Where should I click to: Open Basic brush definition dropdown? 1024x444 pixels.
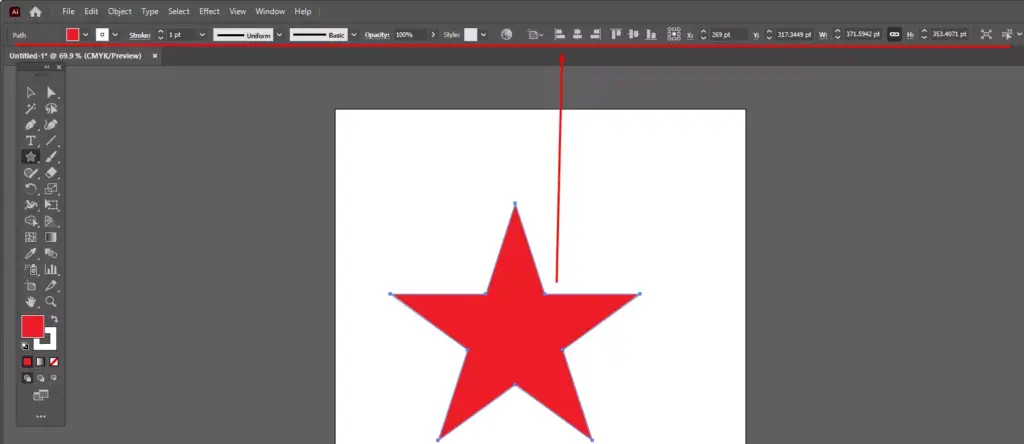(355, 35)
